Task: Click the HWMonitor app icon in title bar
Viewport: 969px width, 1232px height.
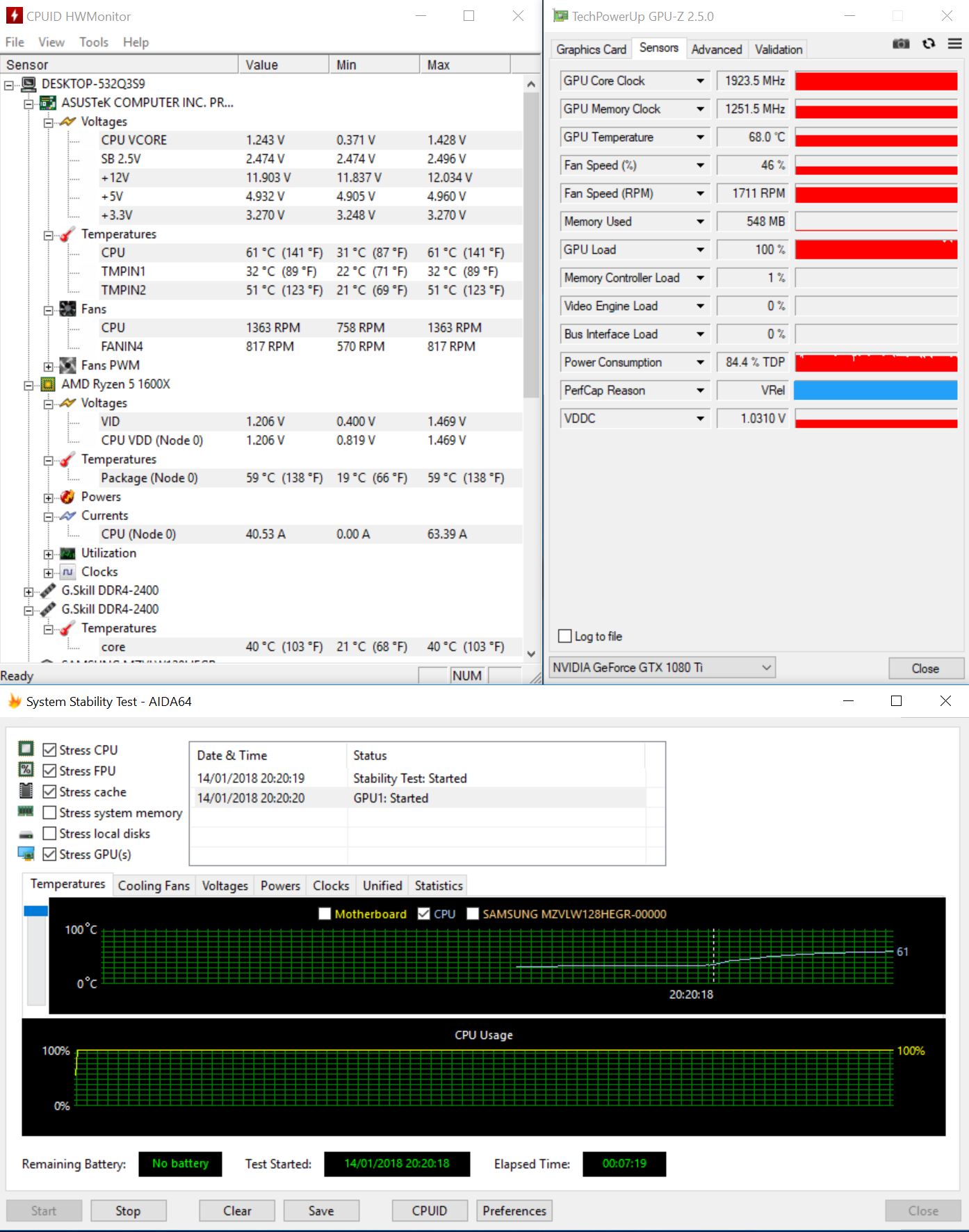Action: [x=14, y=15]
